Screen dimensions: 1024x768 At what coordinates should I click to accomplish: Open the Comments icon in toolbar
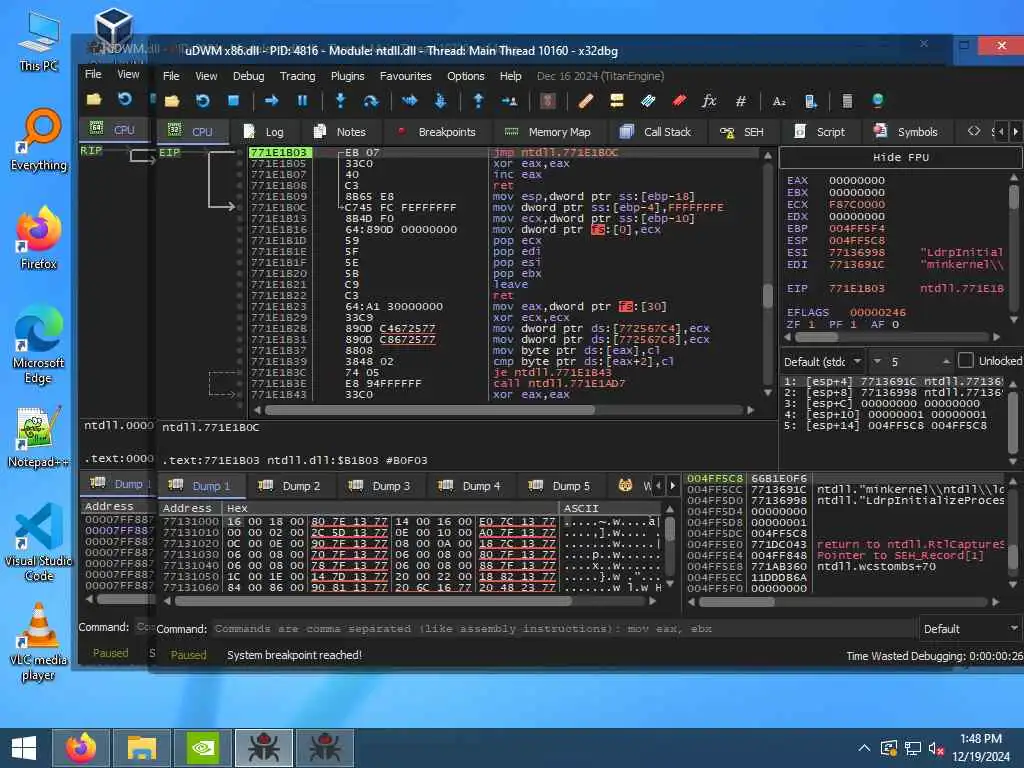coord(616,101)
